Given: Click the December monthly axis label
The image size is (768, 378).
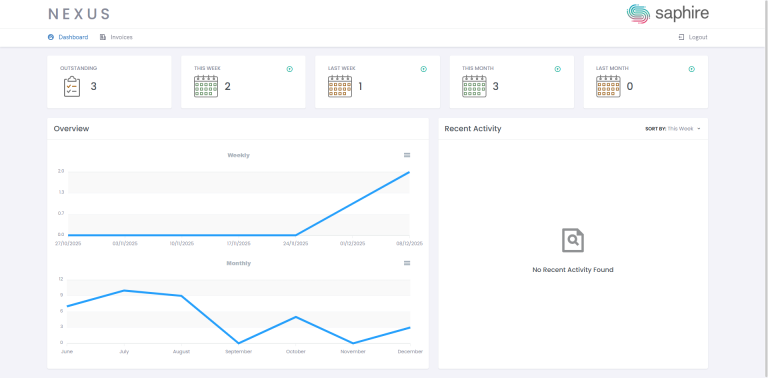Looking at the screenshot, I should click(x=410, y=352).
